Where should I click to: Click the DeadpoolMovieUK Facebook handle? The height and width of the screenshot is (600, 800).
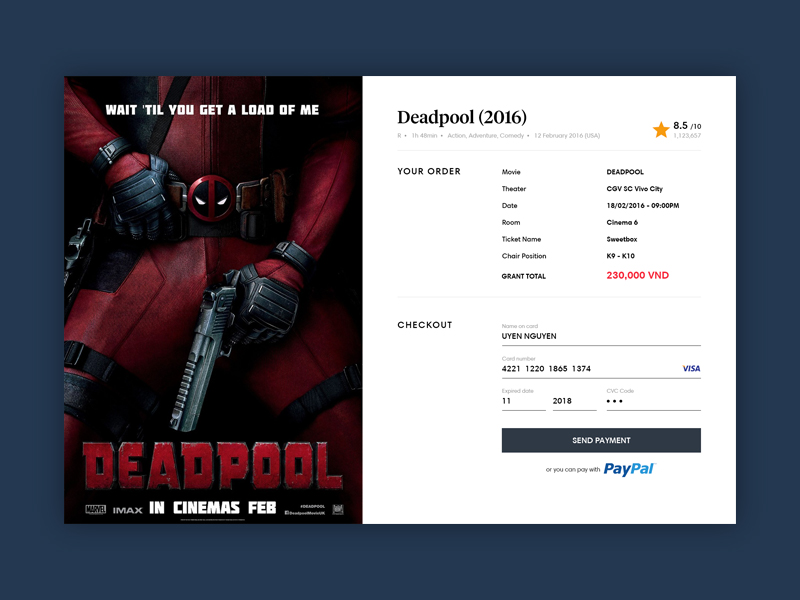click(305, 513)
